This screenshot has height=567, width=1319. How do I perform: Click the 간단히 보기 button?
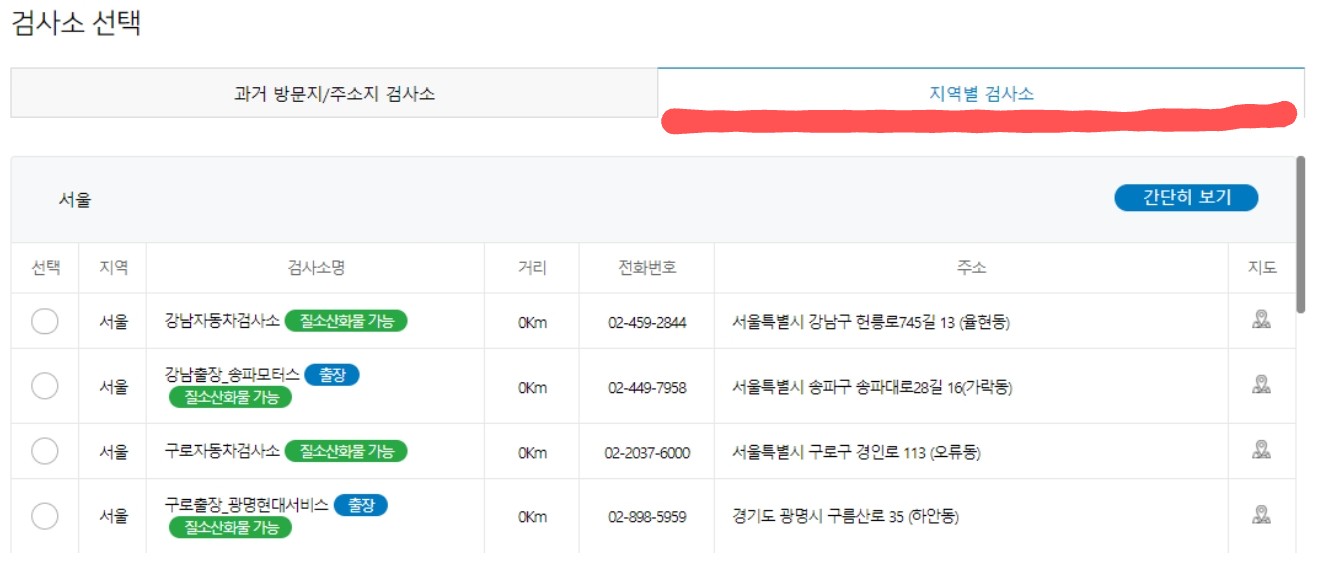click(1186, 198)
